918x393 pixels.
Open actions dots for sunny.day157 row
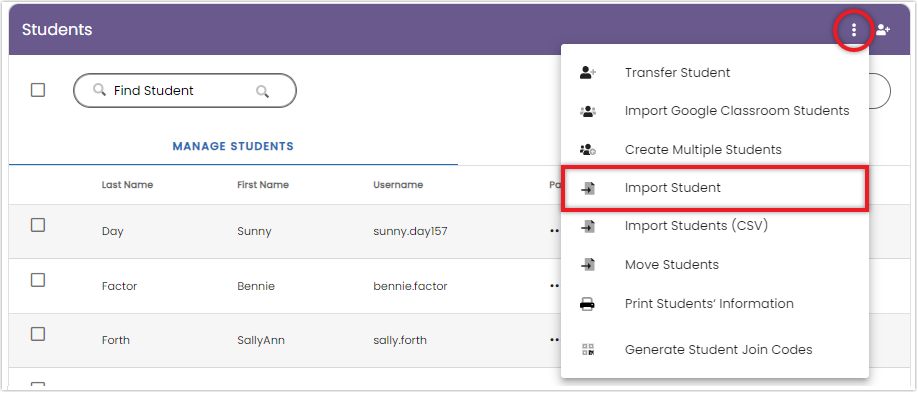coord(554,231)
